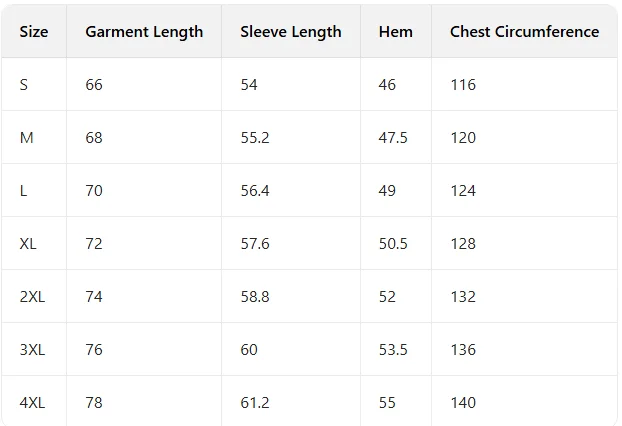Select the 57.6 sleeve length cell
This screenshot has width=622, height=426.
255,244
